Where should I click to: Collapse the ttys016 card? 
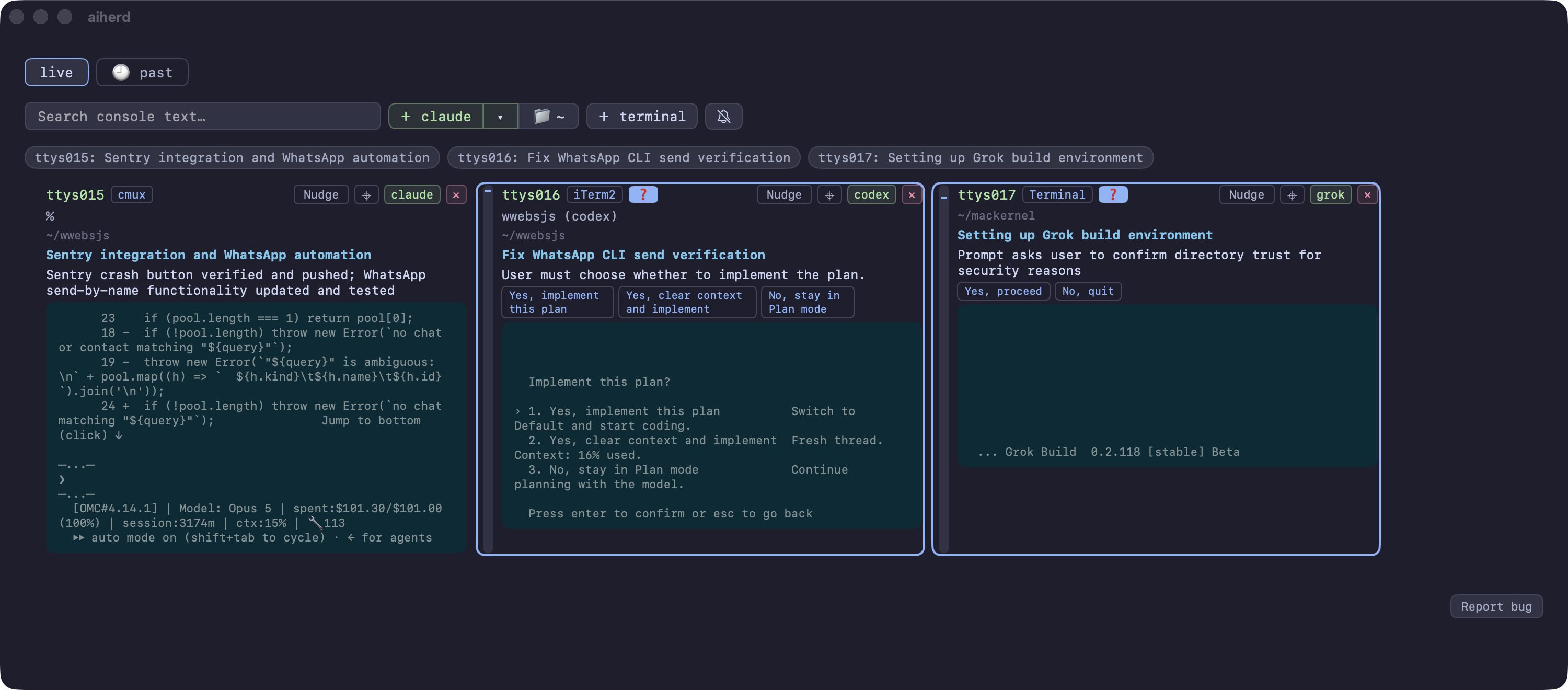[488, 192]
